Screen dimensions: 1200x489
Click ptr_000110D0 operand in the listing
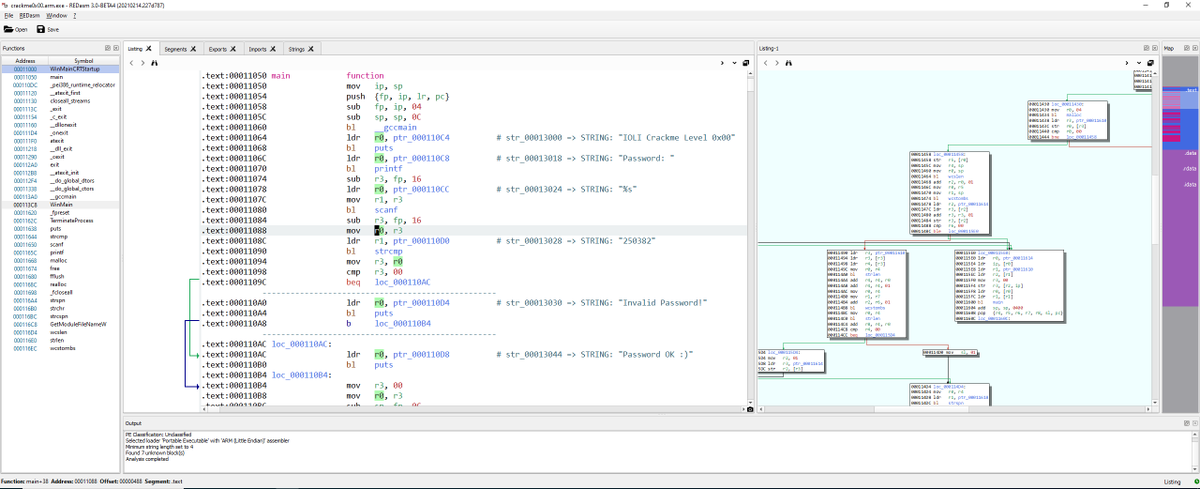coord(422,242)
